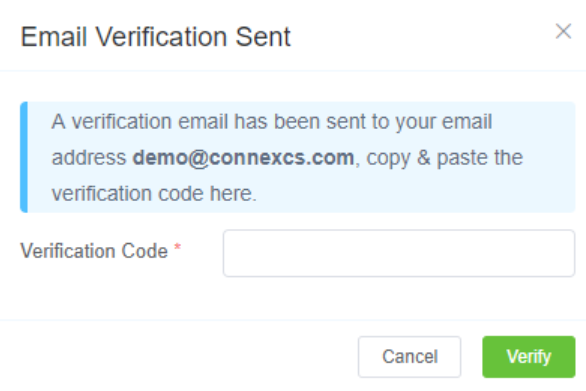Screen dimensions: 586x391
Task: Click the blue accent bar of alert
Action: [24, 157]
